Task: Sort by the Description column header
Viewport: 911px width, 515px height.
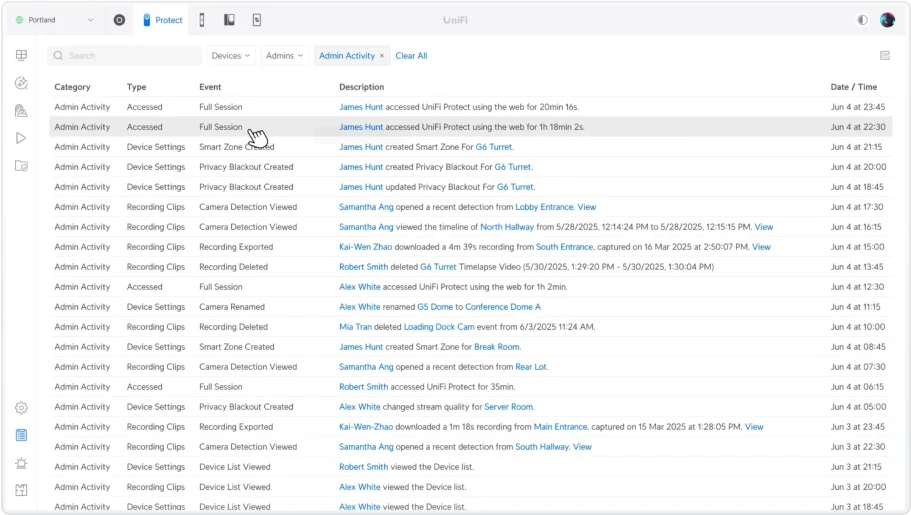Action: pyautogui.click(x=361, y=87)
